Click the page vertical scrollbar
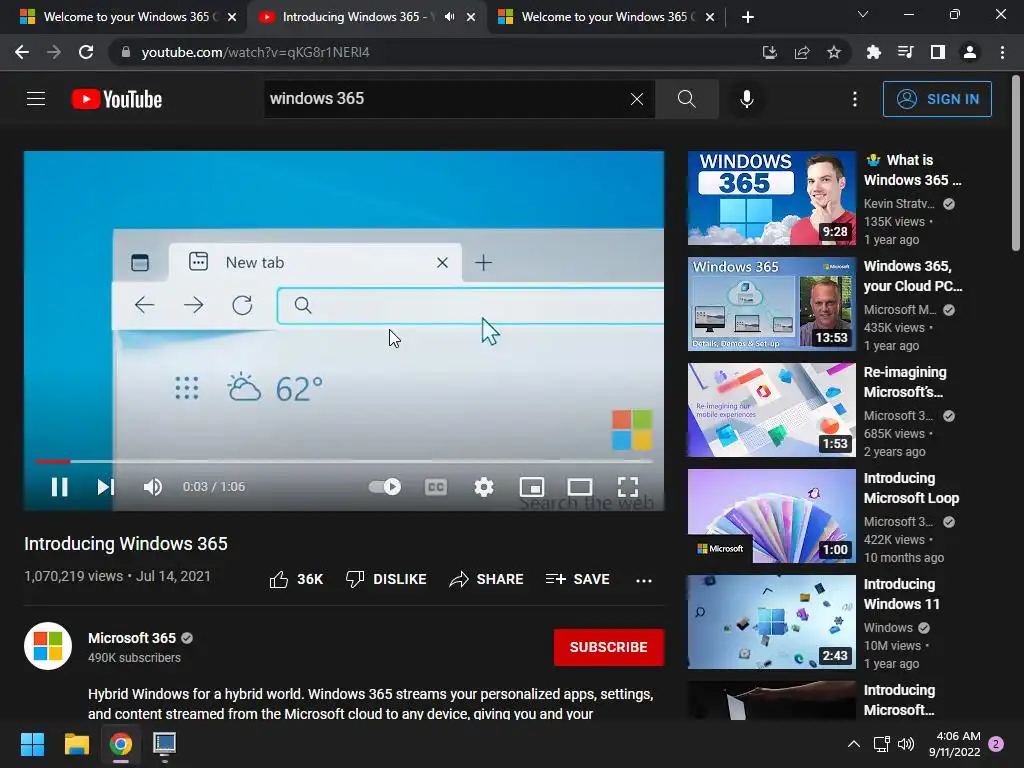Viewport: 1024px width, 768px height. (1016, 163)
